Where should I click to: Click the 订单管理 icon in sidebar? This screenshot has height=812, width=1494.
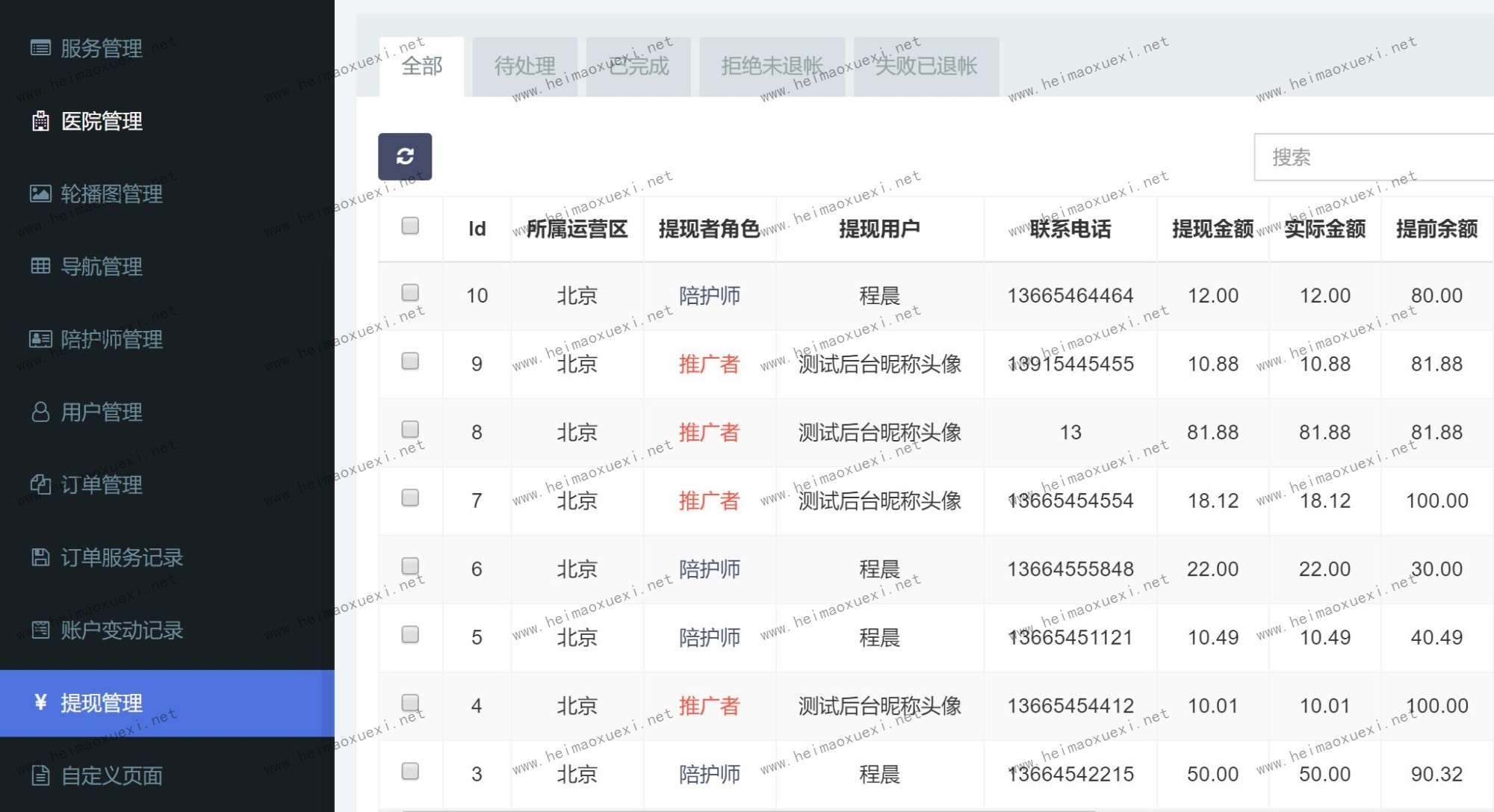click(40, 485)
